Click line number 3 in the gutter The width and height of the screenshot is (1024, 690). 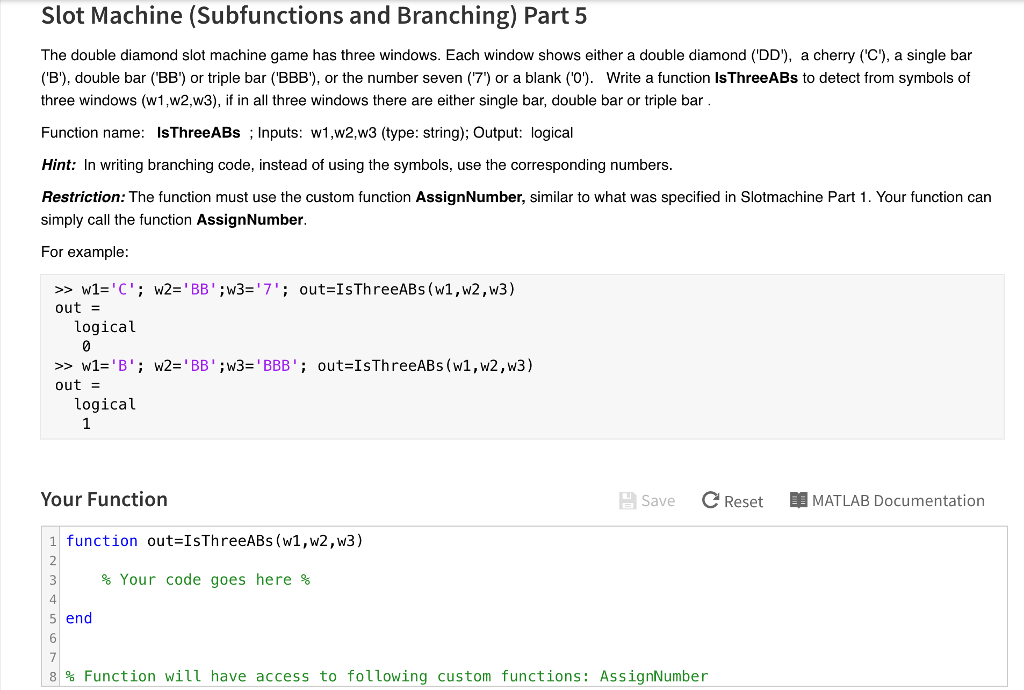[x=52, y=579]
